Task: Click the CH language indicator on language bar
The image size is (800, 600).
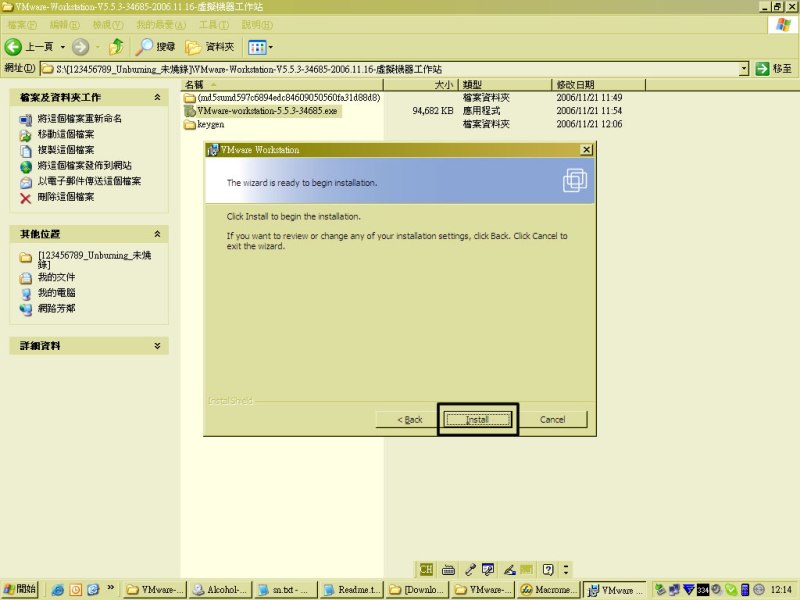Action: [426, 569]
